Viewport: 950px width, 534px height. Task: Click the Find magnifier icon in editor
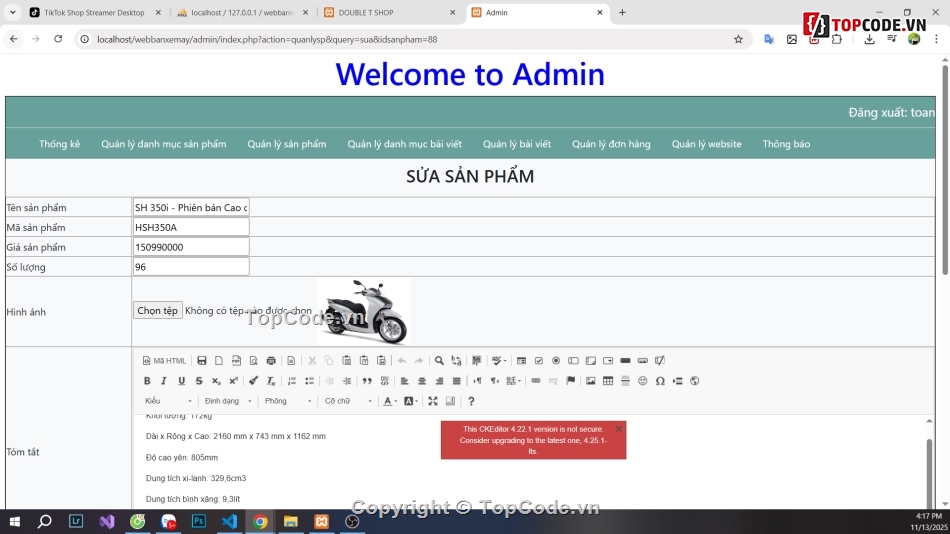click(439, 361)
